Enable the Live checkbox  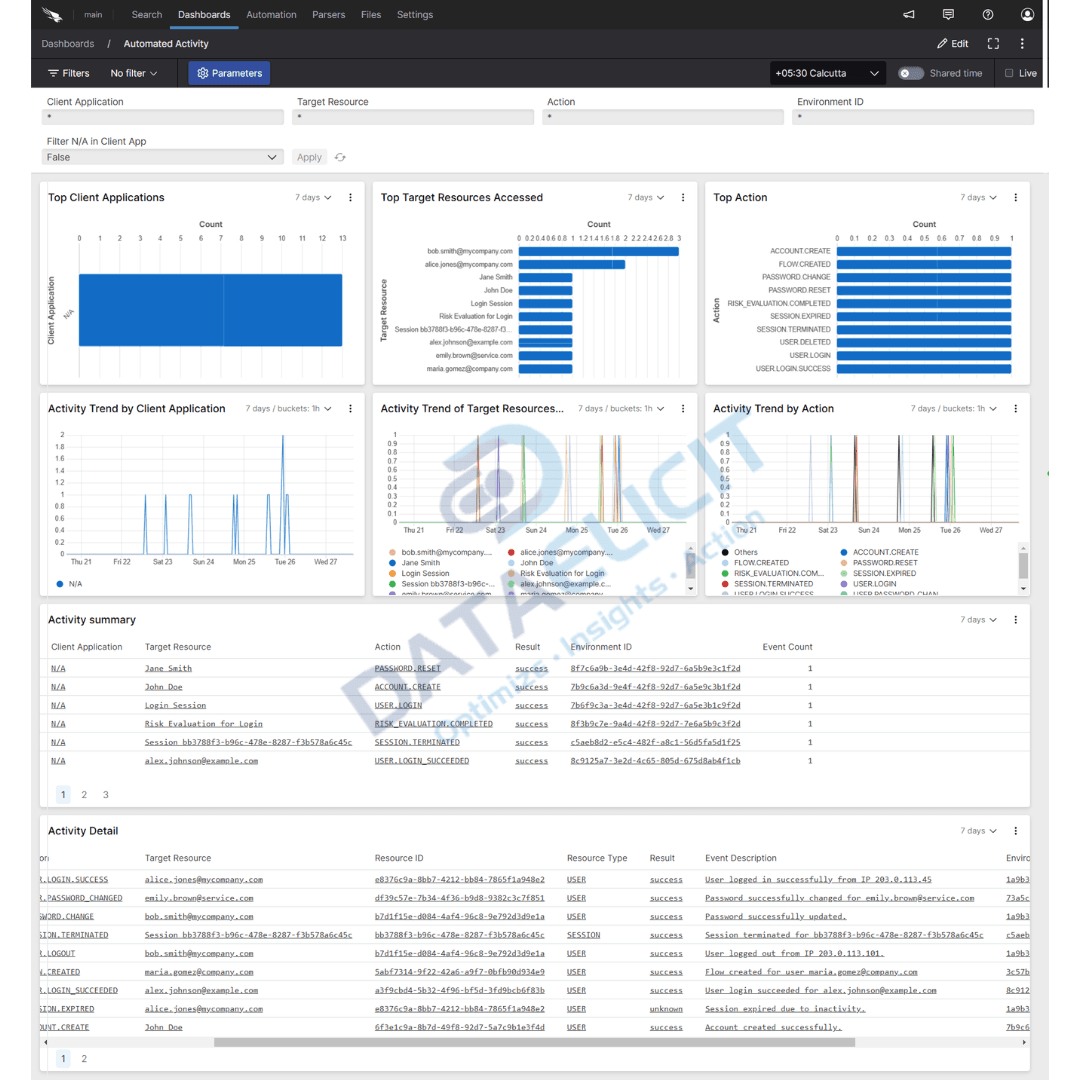(x=1009, y=72)
